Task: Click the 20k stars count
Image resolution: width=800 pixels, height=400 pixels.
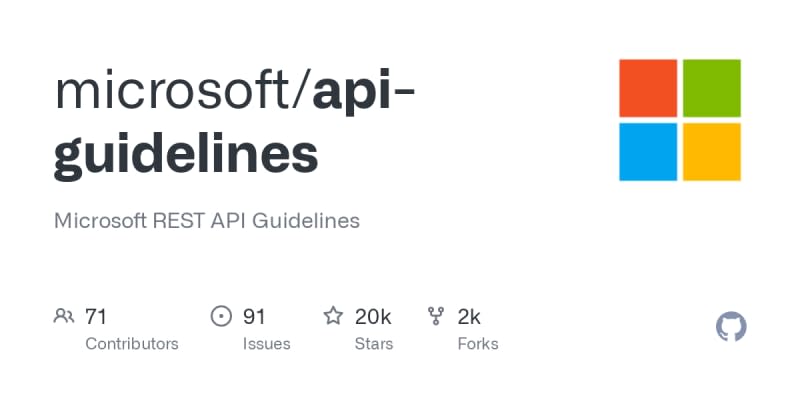Action: tap(373, 317)
